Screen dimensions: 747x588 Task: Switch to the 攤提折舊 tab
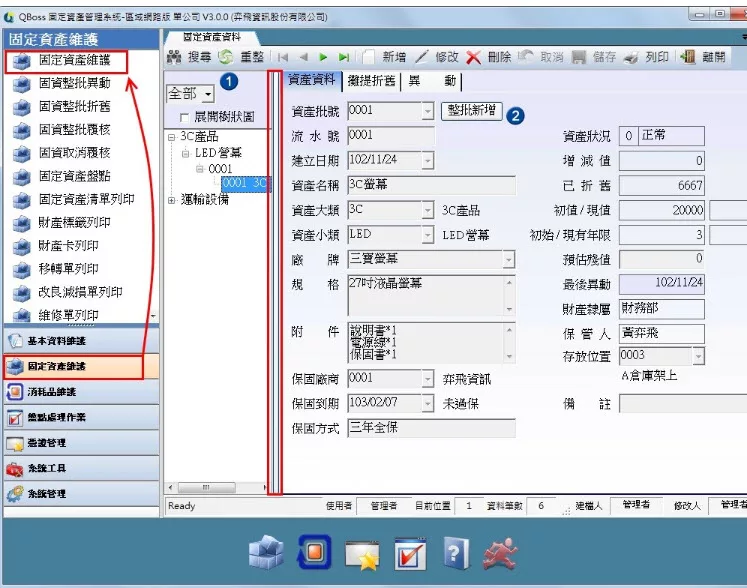coord(369,81)
